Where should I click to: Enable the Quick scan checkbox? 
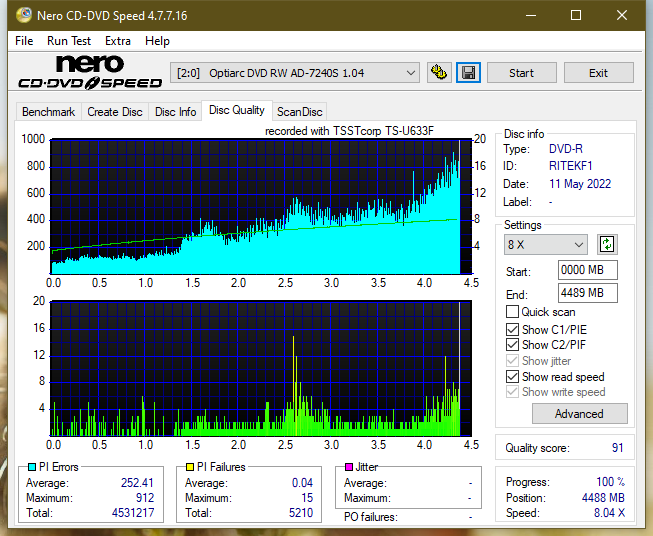[x=512, y=312]
